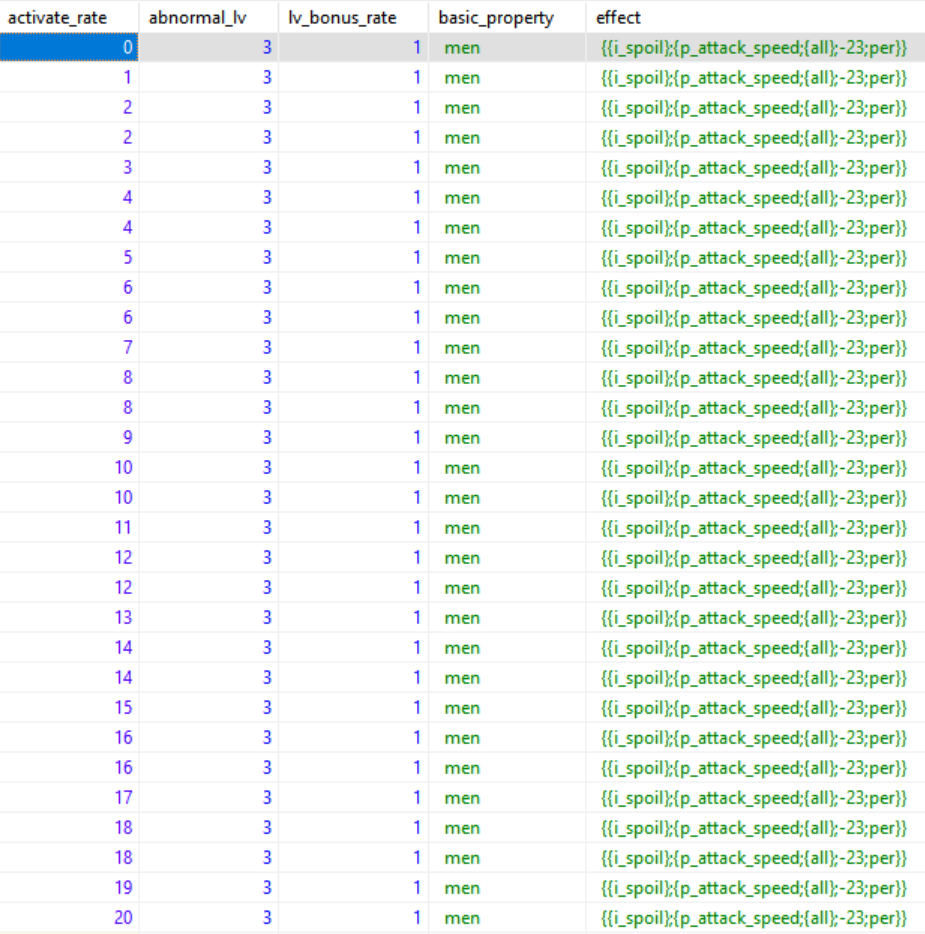The width and height of the screenshot is (925, 934).
Task: Select the activate_rate cell showing 5
Action: pyautogui.click(x=69, y=257)
